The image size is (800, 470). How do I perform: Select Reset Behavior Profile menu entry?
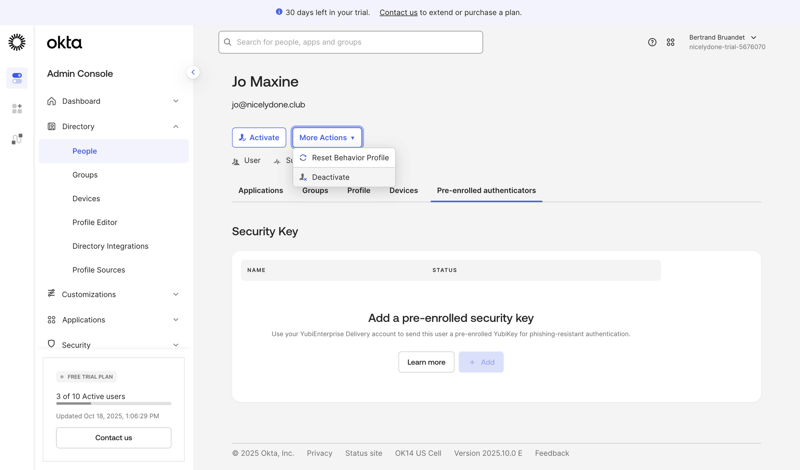coord(344,158)
